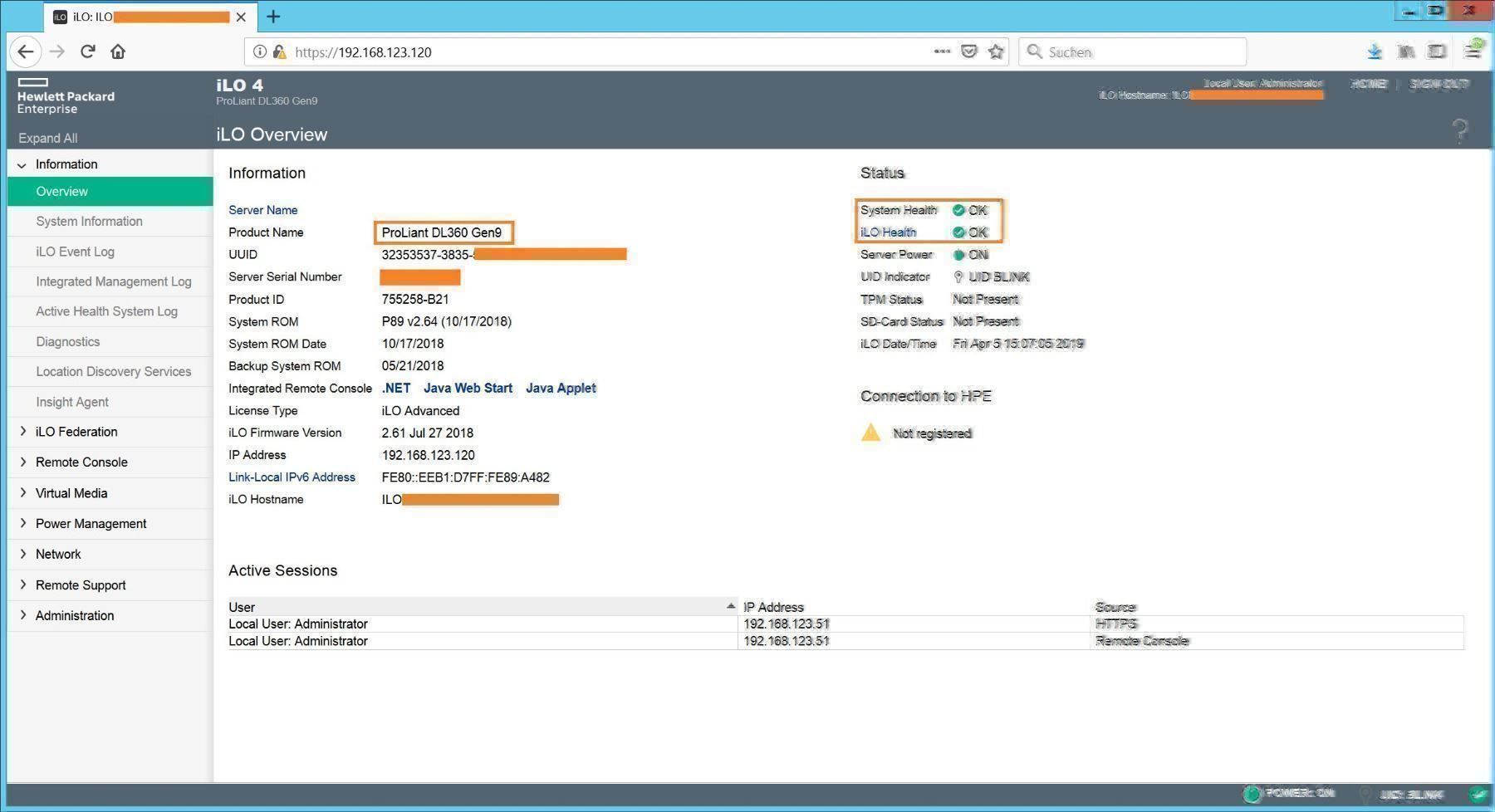Close the iLO browser tab

241,17
